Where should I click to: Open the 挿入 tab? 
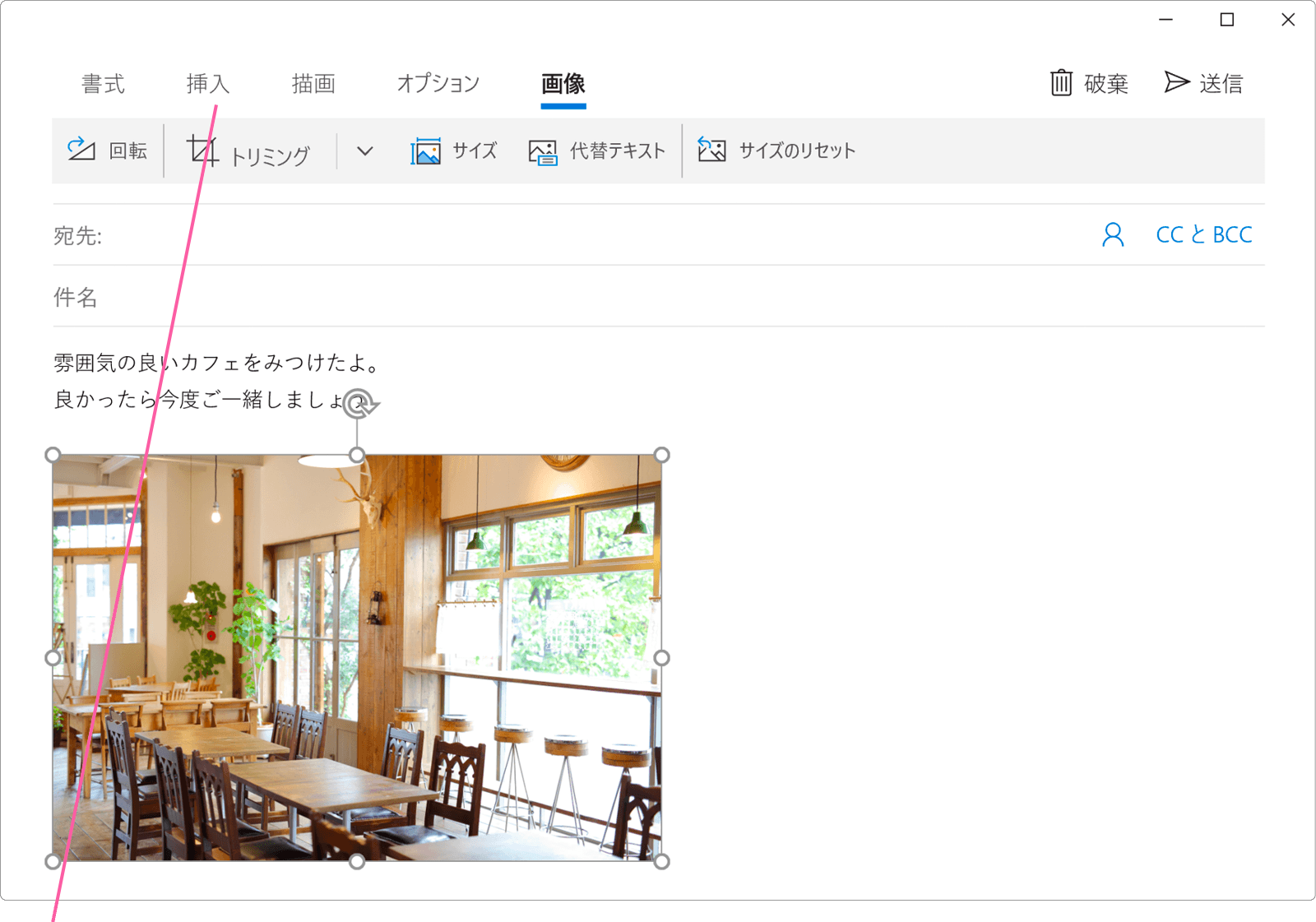pyautogui.click(x=207, y=83)
